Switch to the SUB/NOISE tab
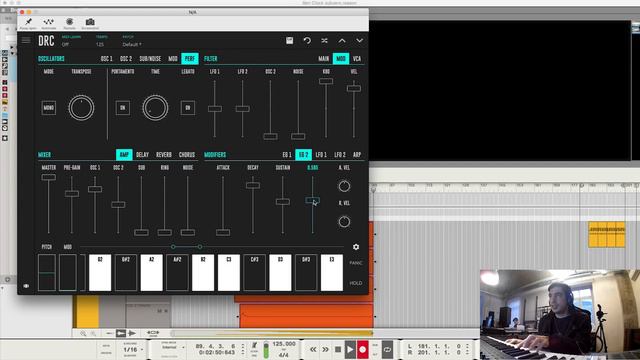The image size is (640, 360). [x=150, y=59]
